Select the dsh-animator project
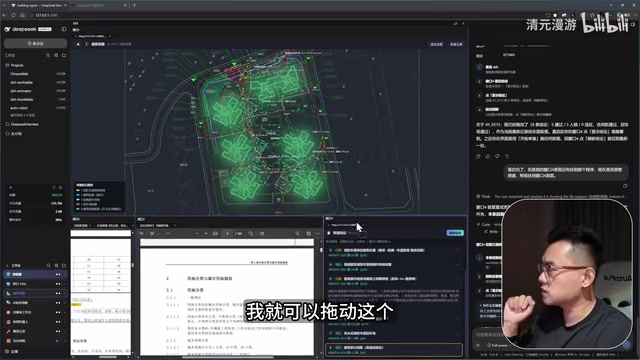This screenshot has width=640, height=360. pyautogui.click(x=21, y=91)
